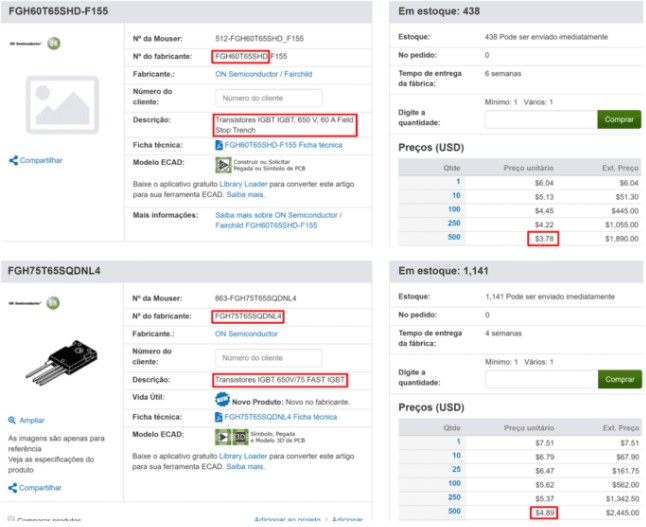Select quantity 250 at $5.37 unit price

pyautogui.click(x=454, y=497)
